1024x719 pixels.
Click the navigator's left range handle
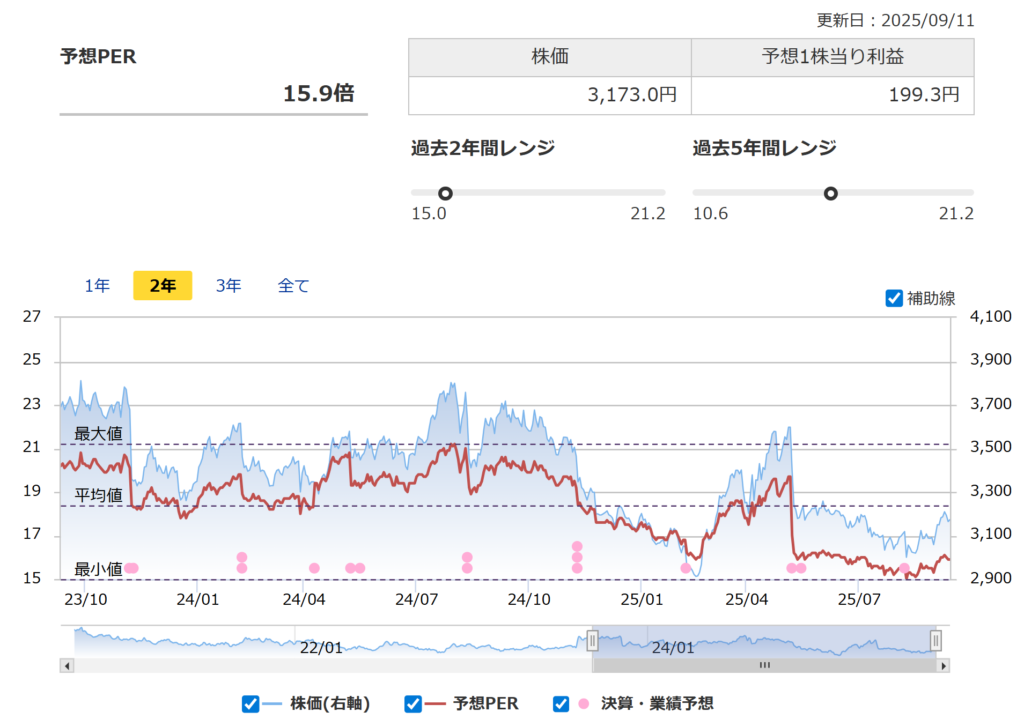click(592, 640)
